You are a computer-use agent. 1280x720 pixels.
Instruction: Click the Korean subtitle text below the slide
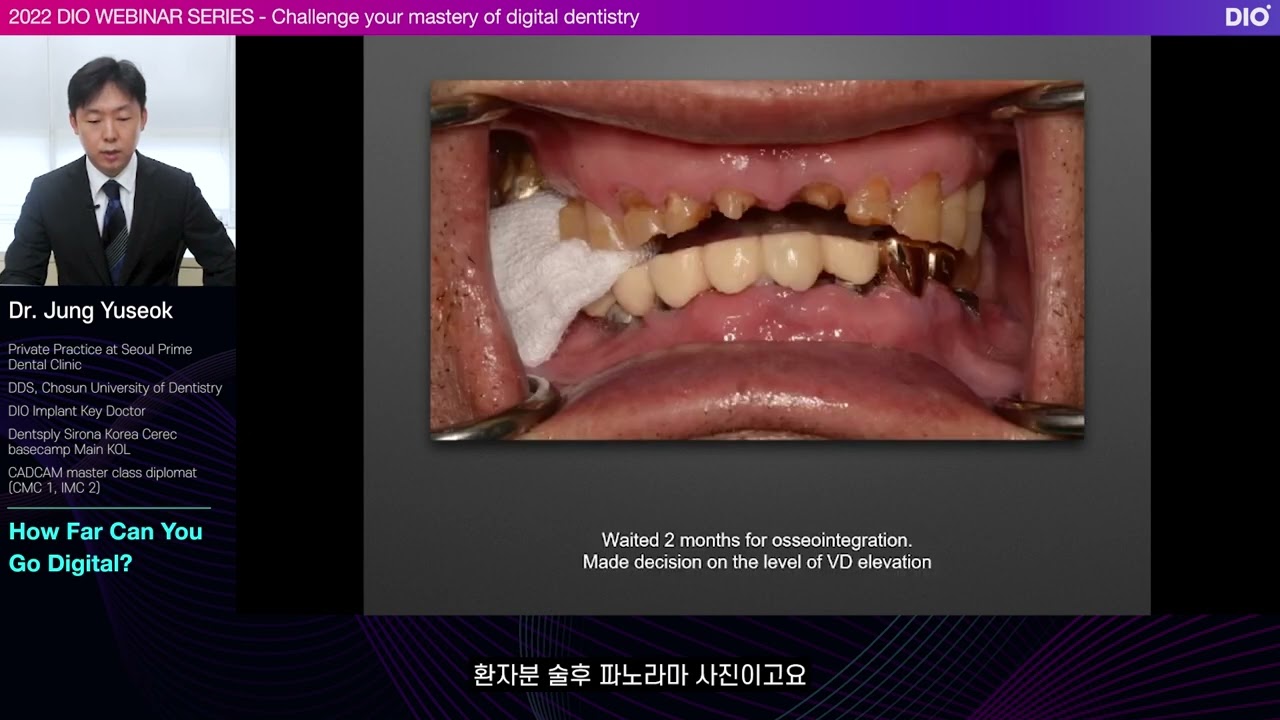click(640, 675)
